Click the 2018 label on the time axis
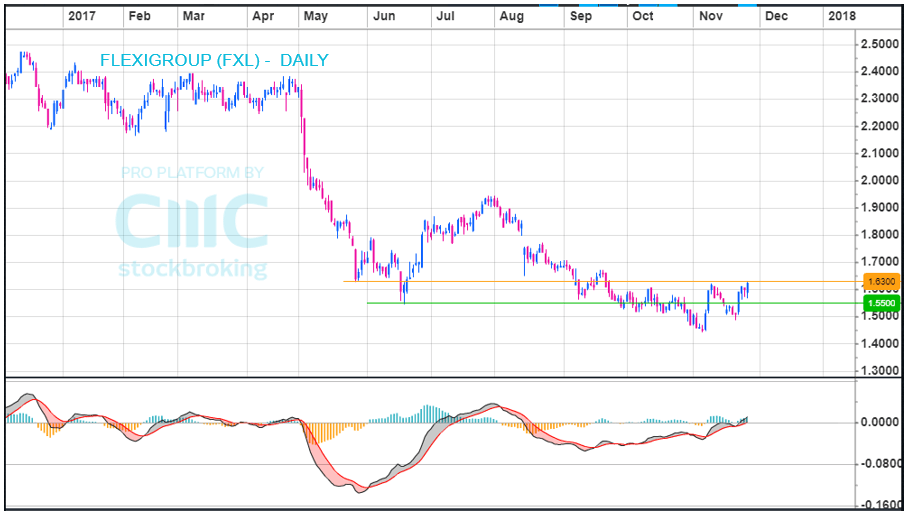This screenshot has width=912, height=515. click(x=842, y=16)
